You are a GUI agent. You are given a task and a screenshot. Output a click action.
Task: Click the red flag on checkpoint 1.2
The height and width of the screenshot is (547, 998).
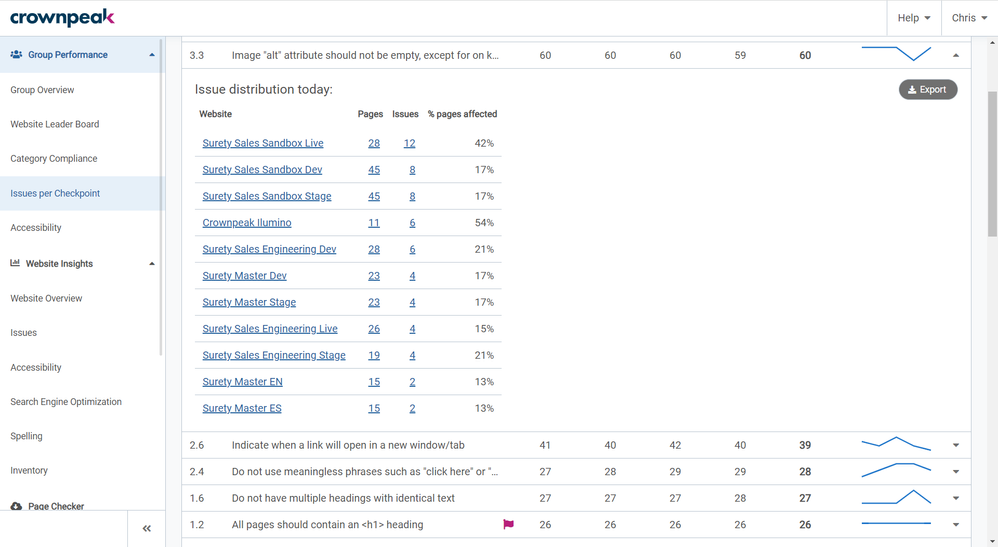pos(509,525)
